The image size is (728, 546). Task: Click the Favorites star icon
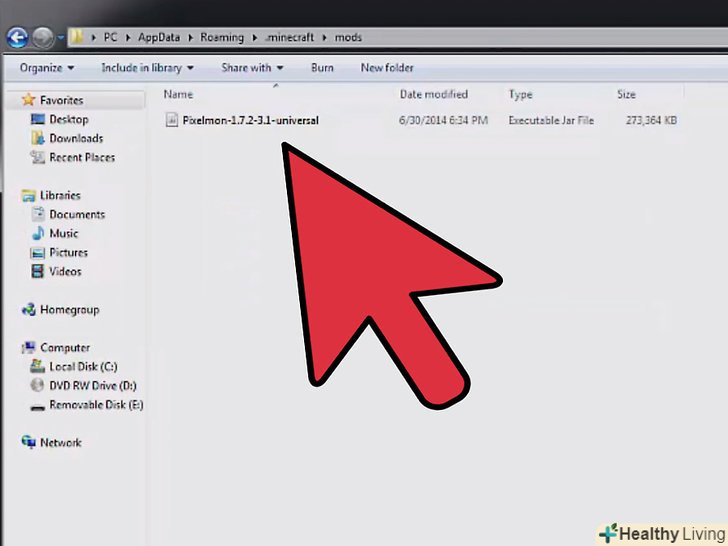29,99
